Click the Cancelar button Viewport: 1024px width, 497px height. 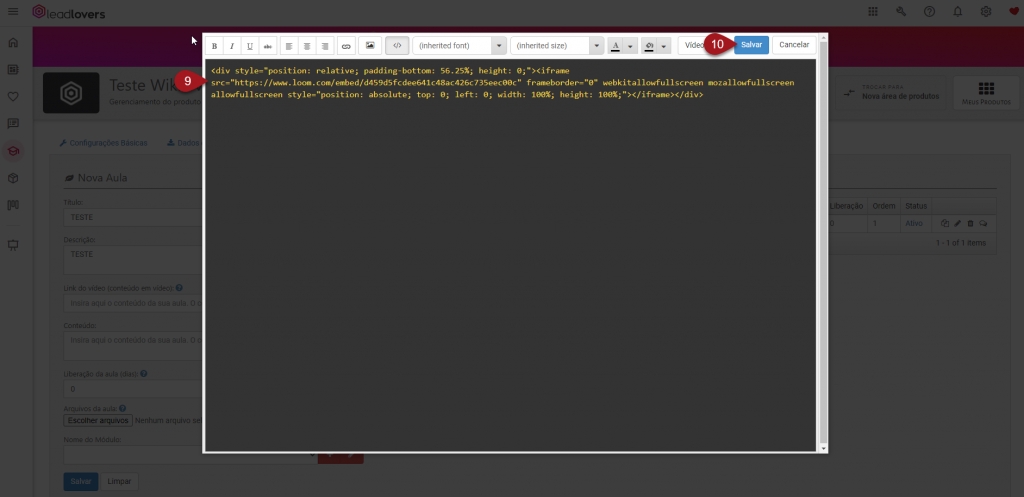coord(794,45)
